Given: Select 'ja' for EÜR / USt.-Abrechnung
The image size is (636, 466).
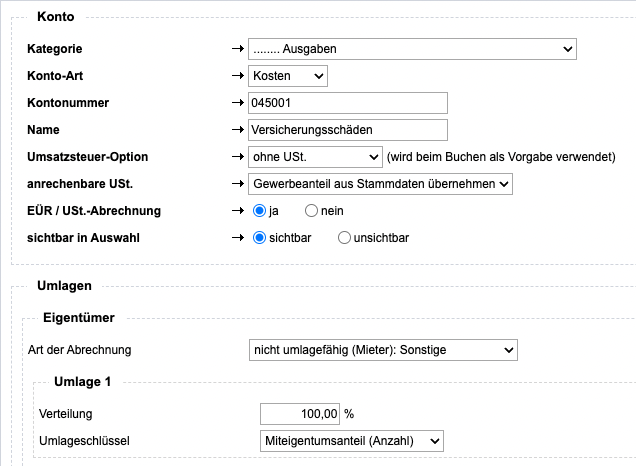Looking at the screenshot, I should pyautogui.click(x=259, y=211).
